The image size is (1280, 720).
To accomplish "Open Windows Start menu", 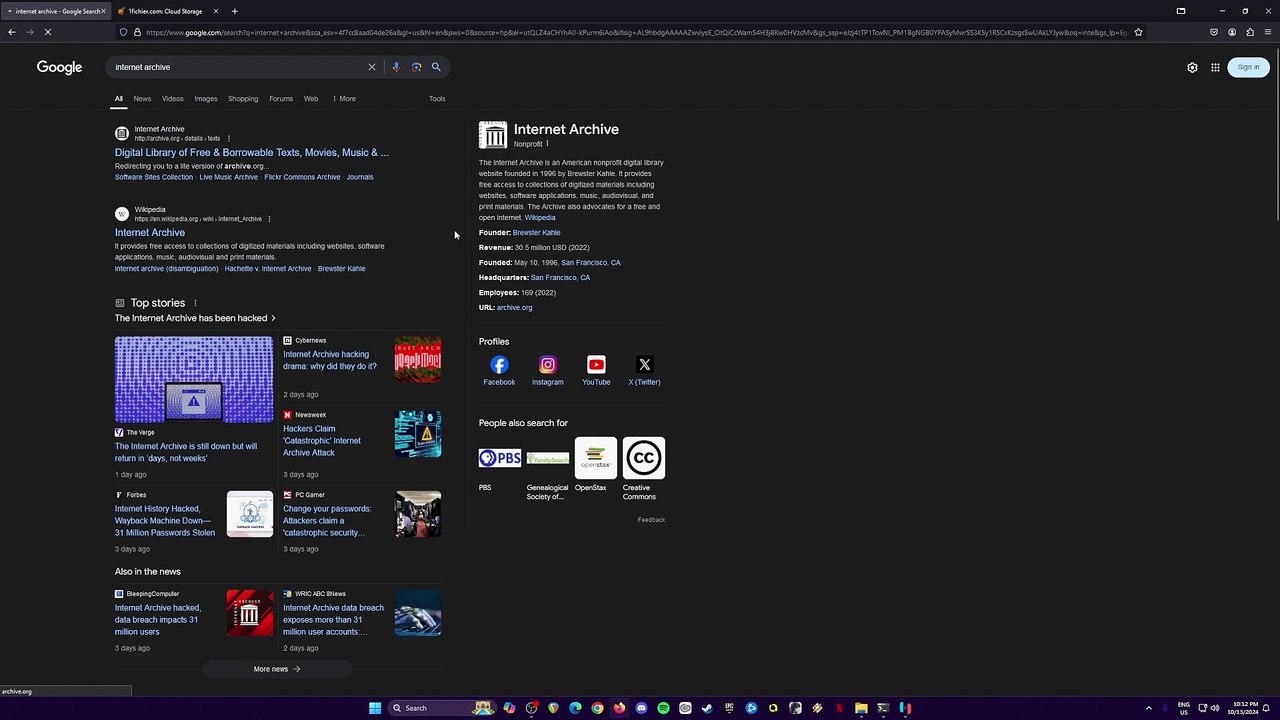I will click(x=375, y=708).
